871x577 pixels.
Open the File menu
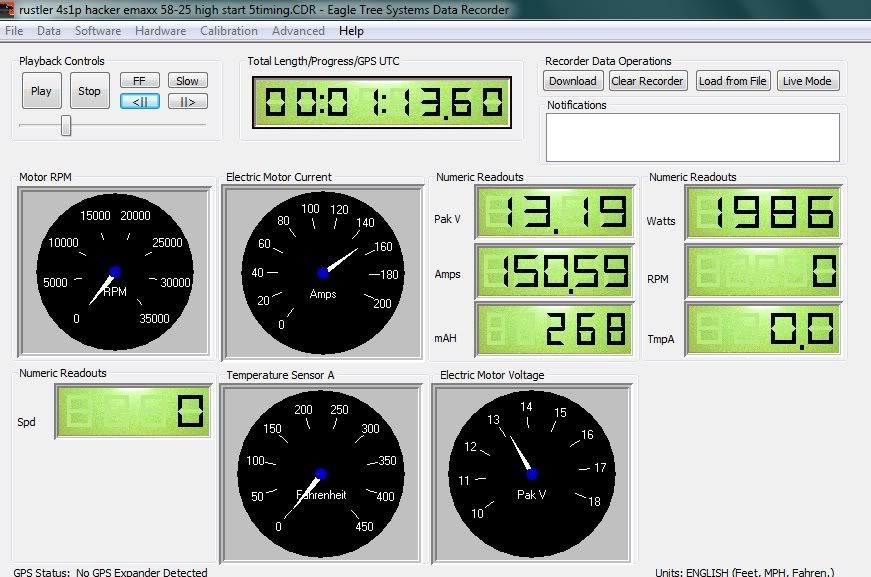[x=14, y=31]
